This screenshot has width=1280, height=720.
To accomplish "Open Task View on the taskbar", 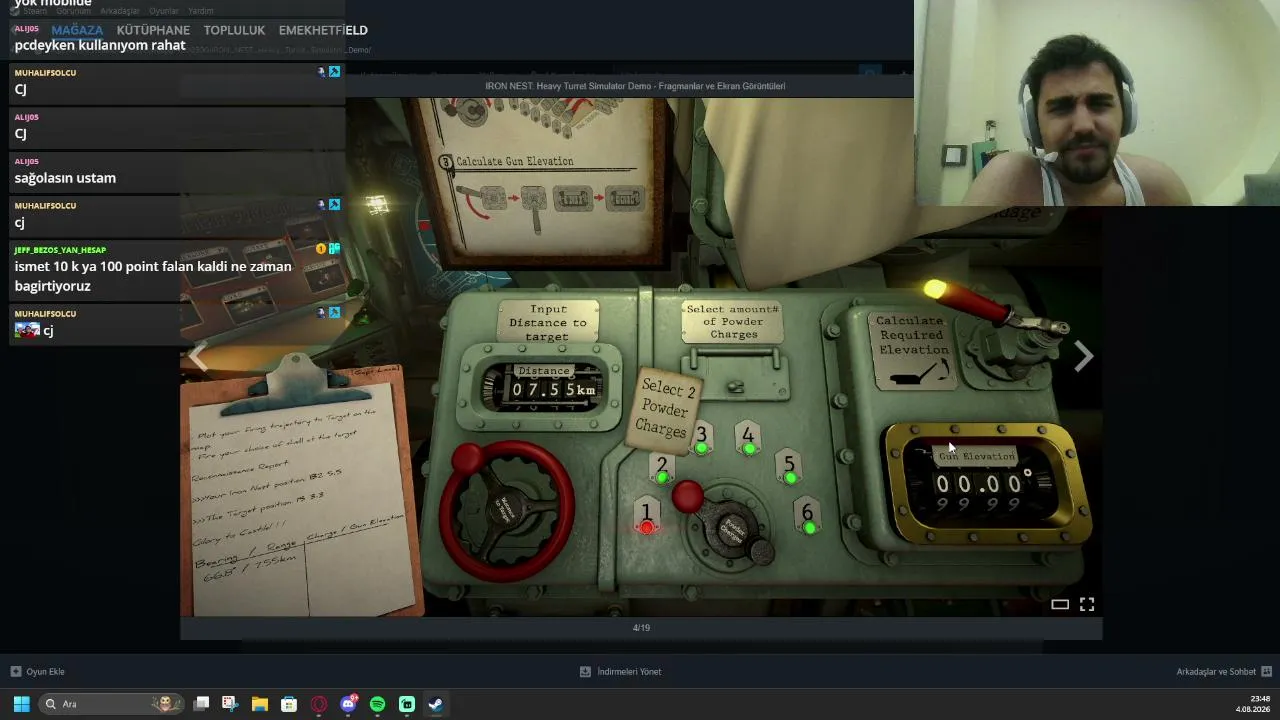I will pos(201,704).
